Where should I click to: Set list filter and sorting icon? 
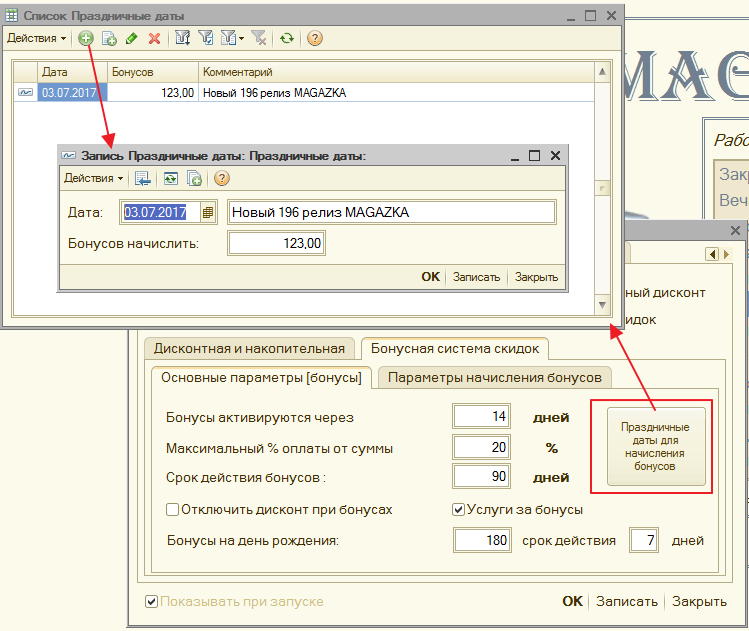pos(182,38)
